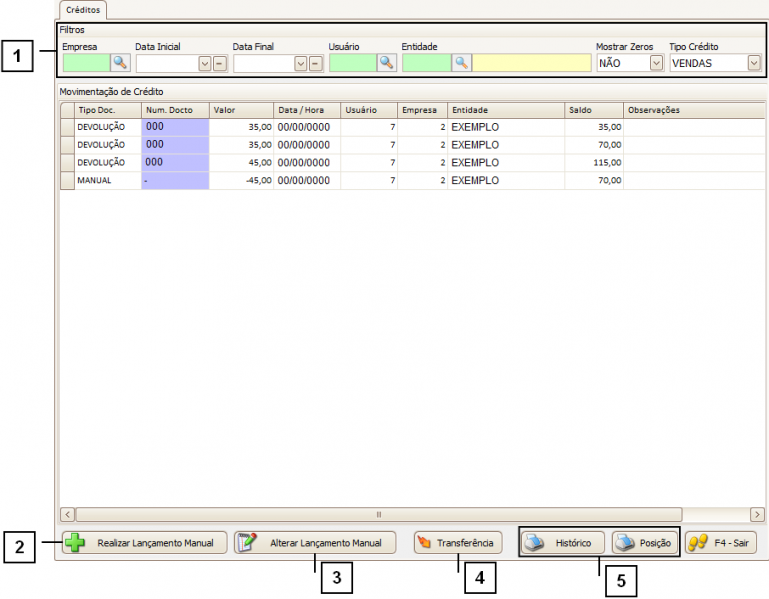Sort by the Valor column header

coord(241,110)
